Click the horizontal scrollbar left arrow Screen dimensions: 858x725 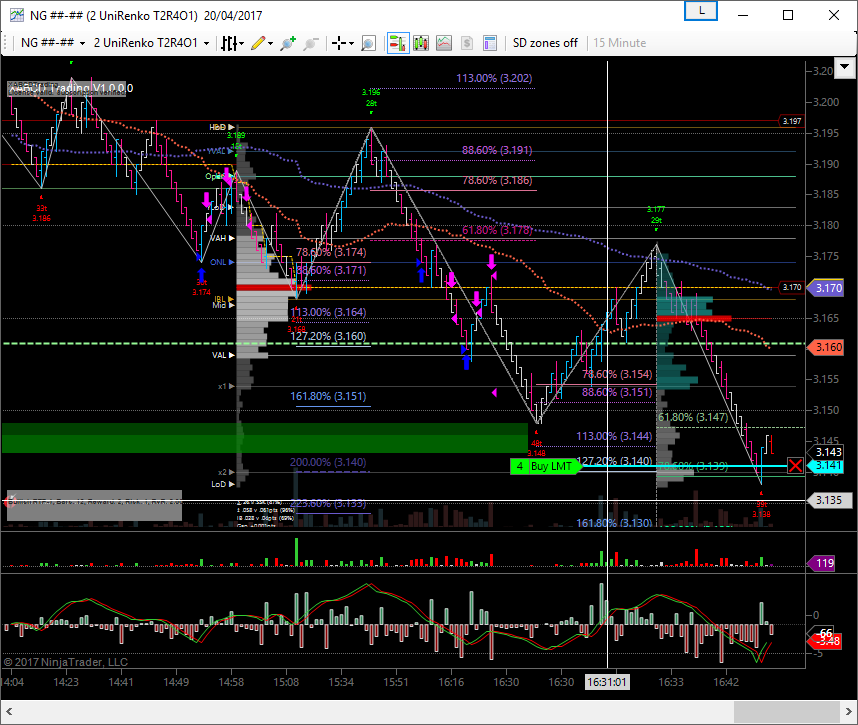(x=9, y=712)
